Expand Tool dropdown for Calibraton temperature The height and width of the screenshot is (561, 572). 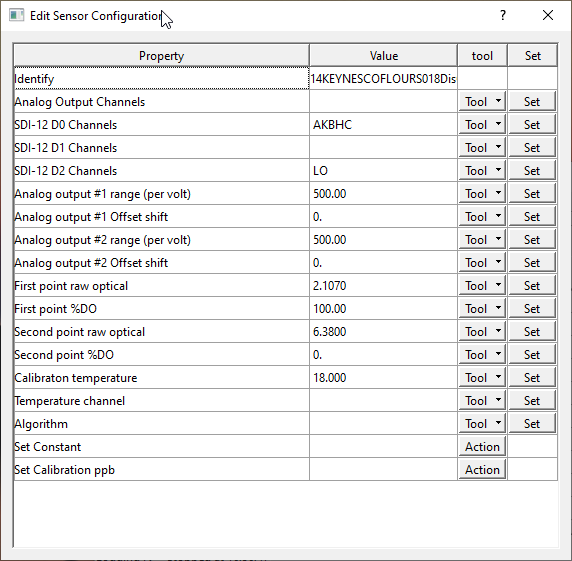(x=482, y=378)
